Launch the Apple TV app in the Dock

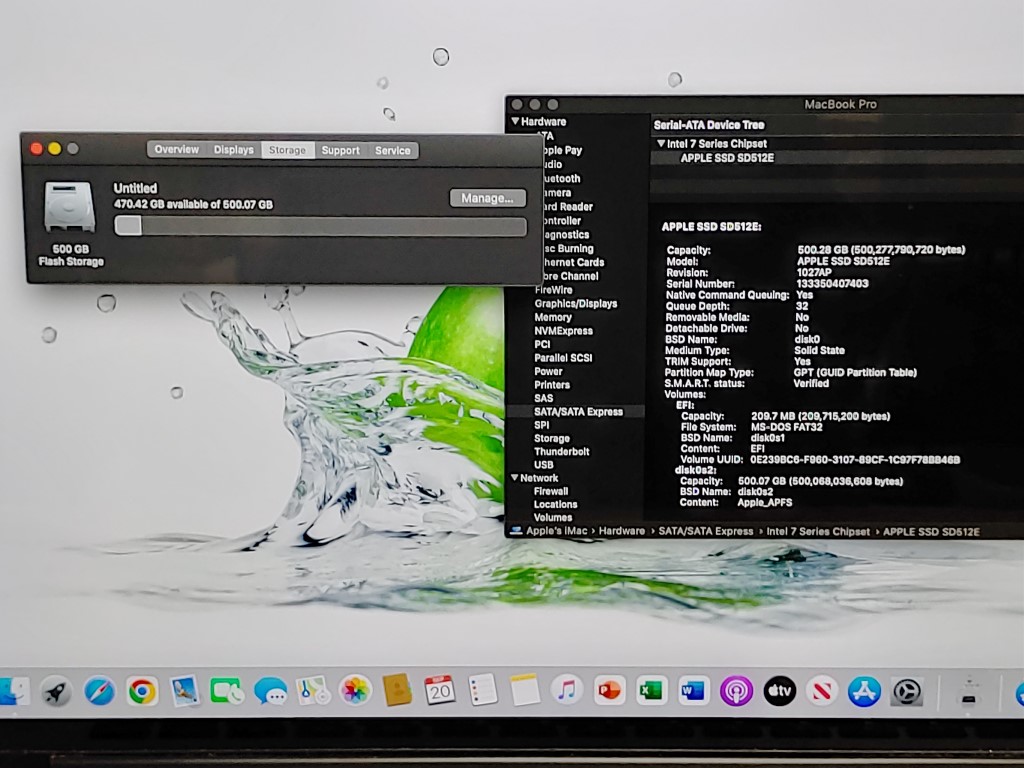779,691
